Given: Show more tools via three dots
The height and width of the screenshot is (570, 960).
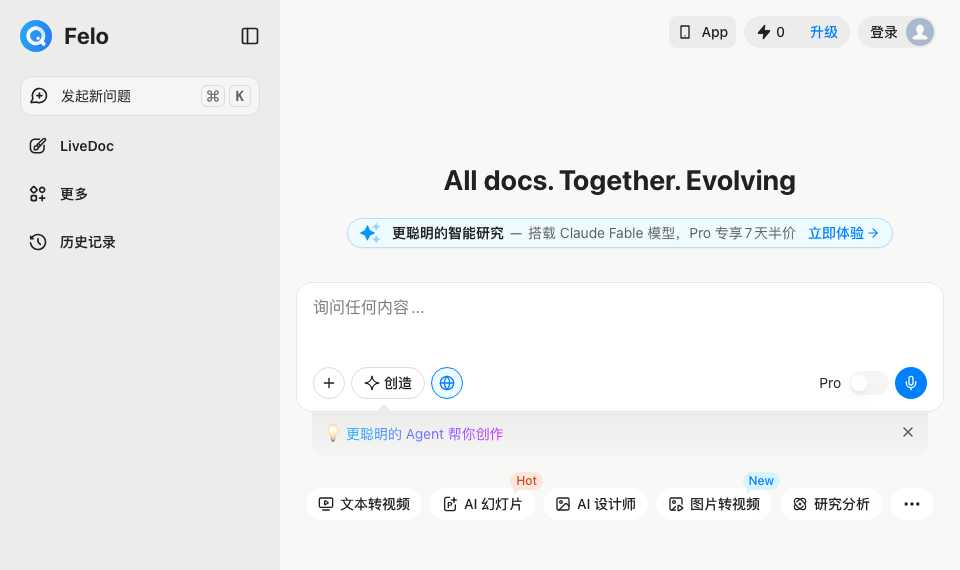Looking at the screenshot, I should click(912, 504).
